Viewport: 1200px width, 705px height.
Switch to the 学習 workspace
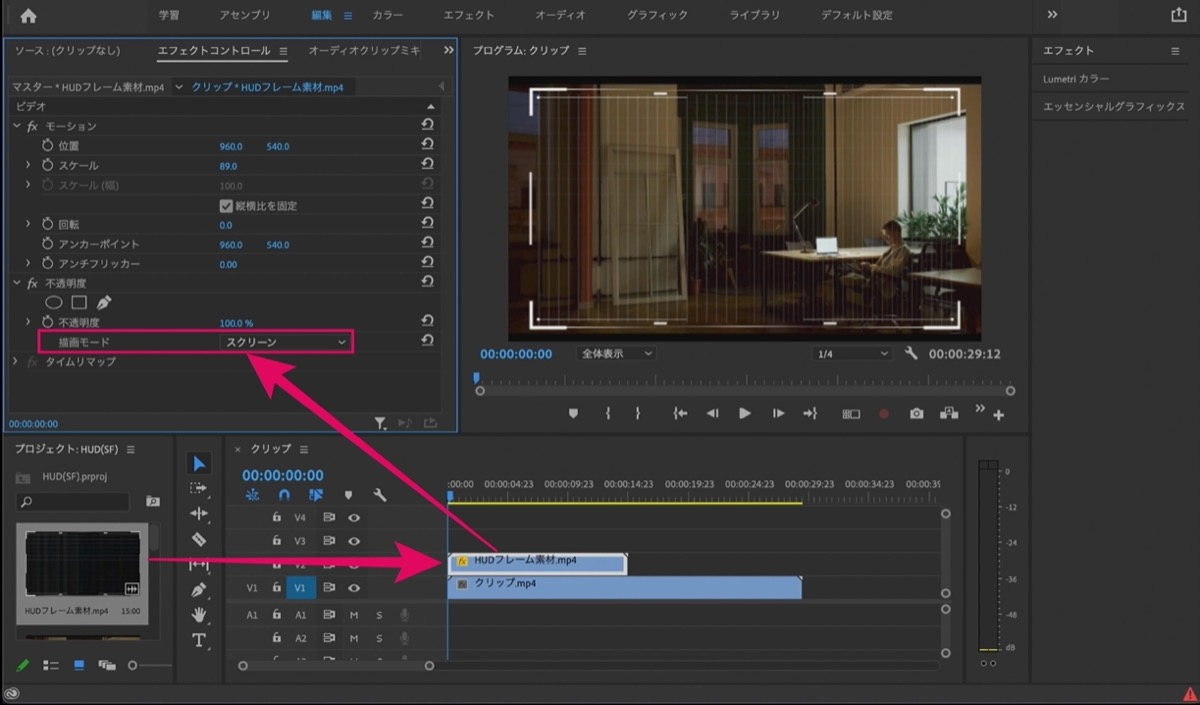pyautogui.click(x=170, y=15)
